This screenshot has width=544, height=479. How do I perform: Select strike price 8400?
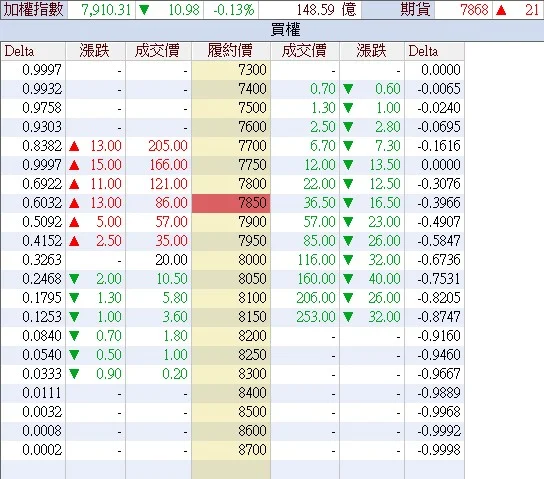[252, 393]
